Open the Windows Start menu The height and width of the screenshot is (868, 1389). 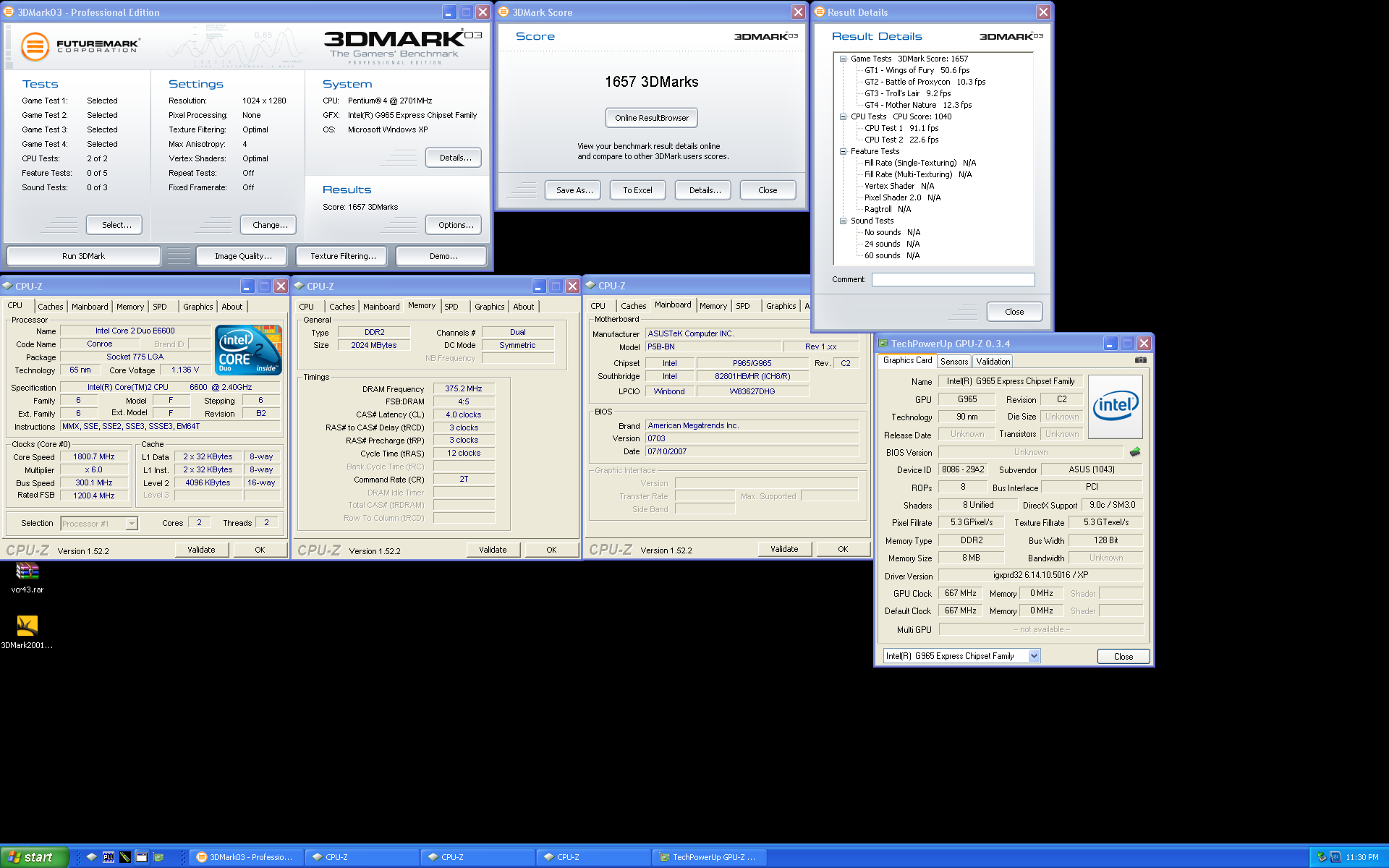point(35,857)
